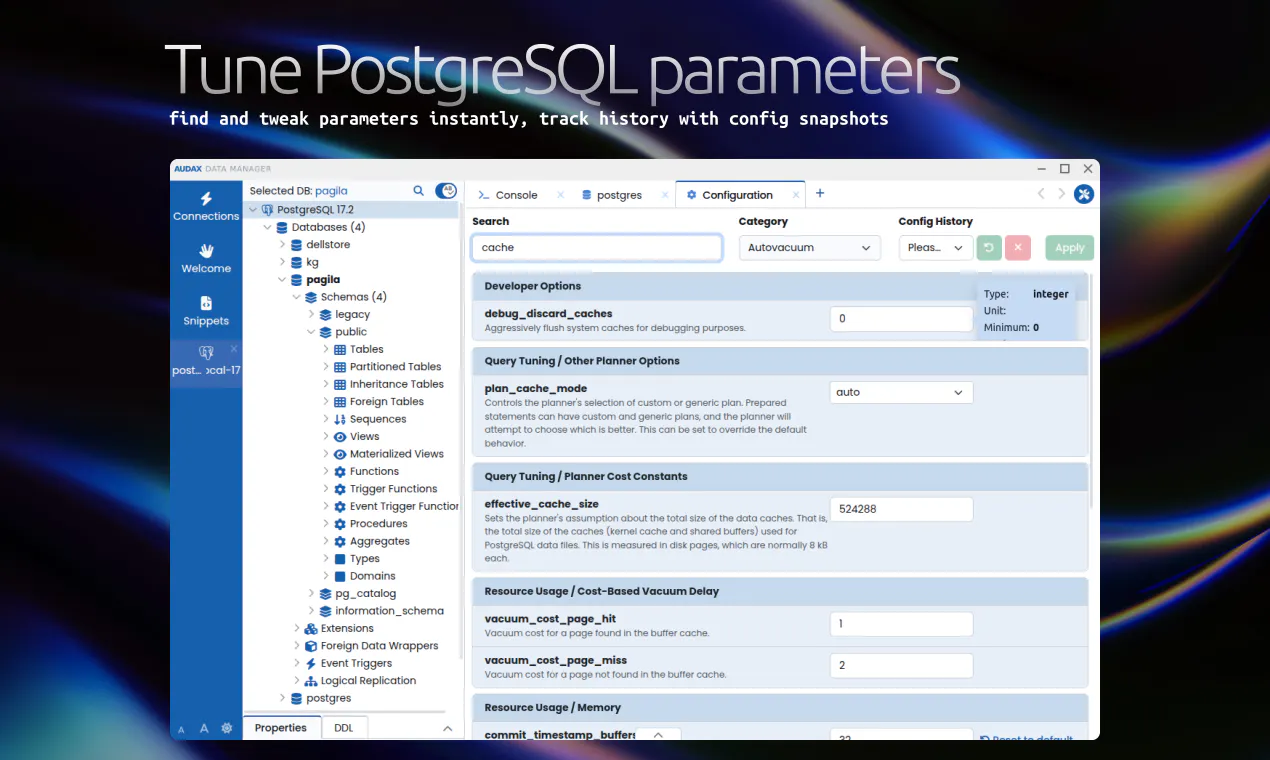
Task: Click the red delete snapshot button
Action: 1018,248
